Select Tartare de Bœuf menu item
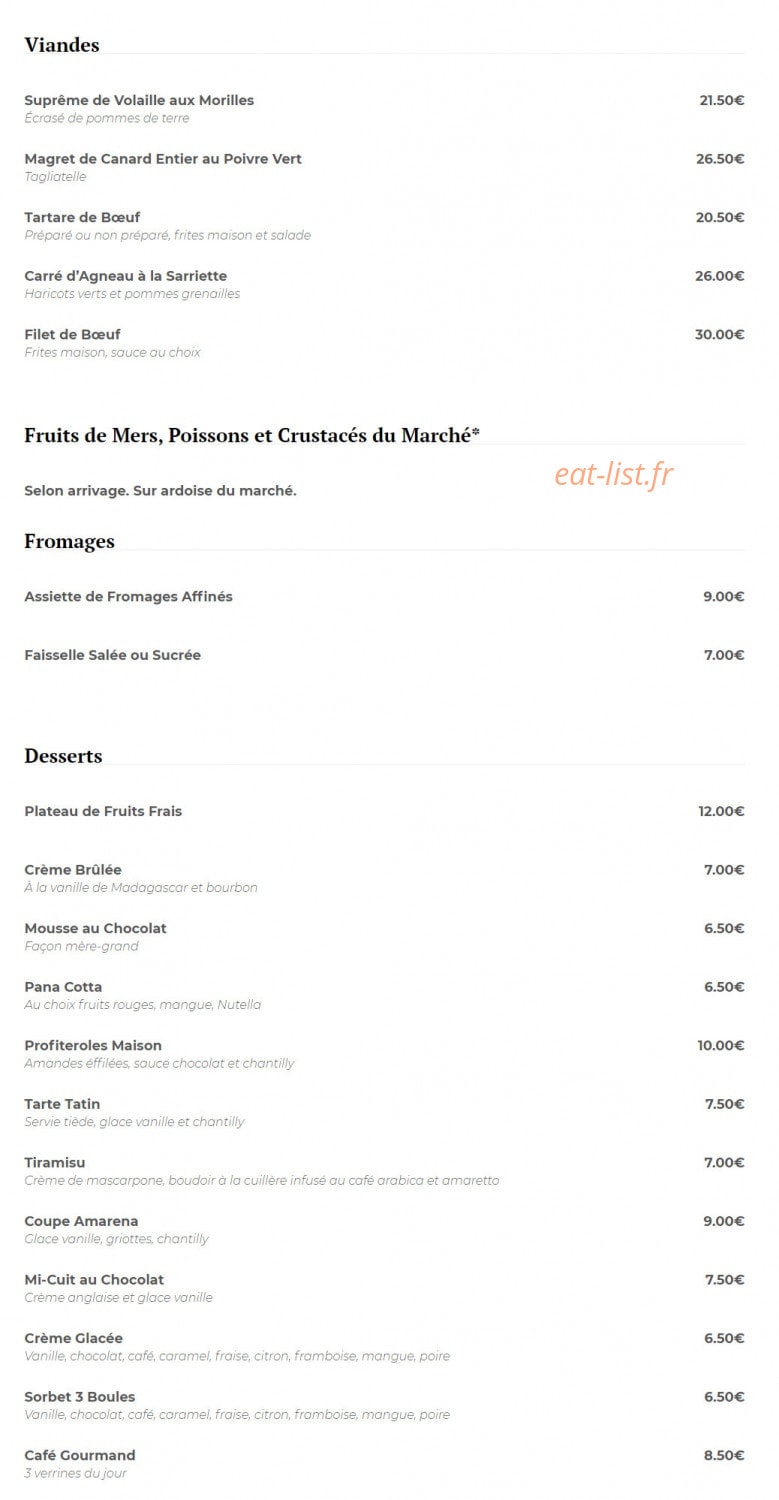The height and width of the screenshot is (1500, 779). (82, 217)
